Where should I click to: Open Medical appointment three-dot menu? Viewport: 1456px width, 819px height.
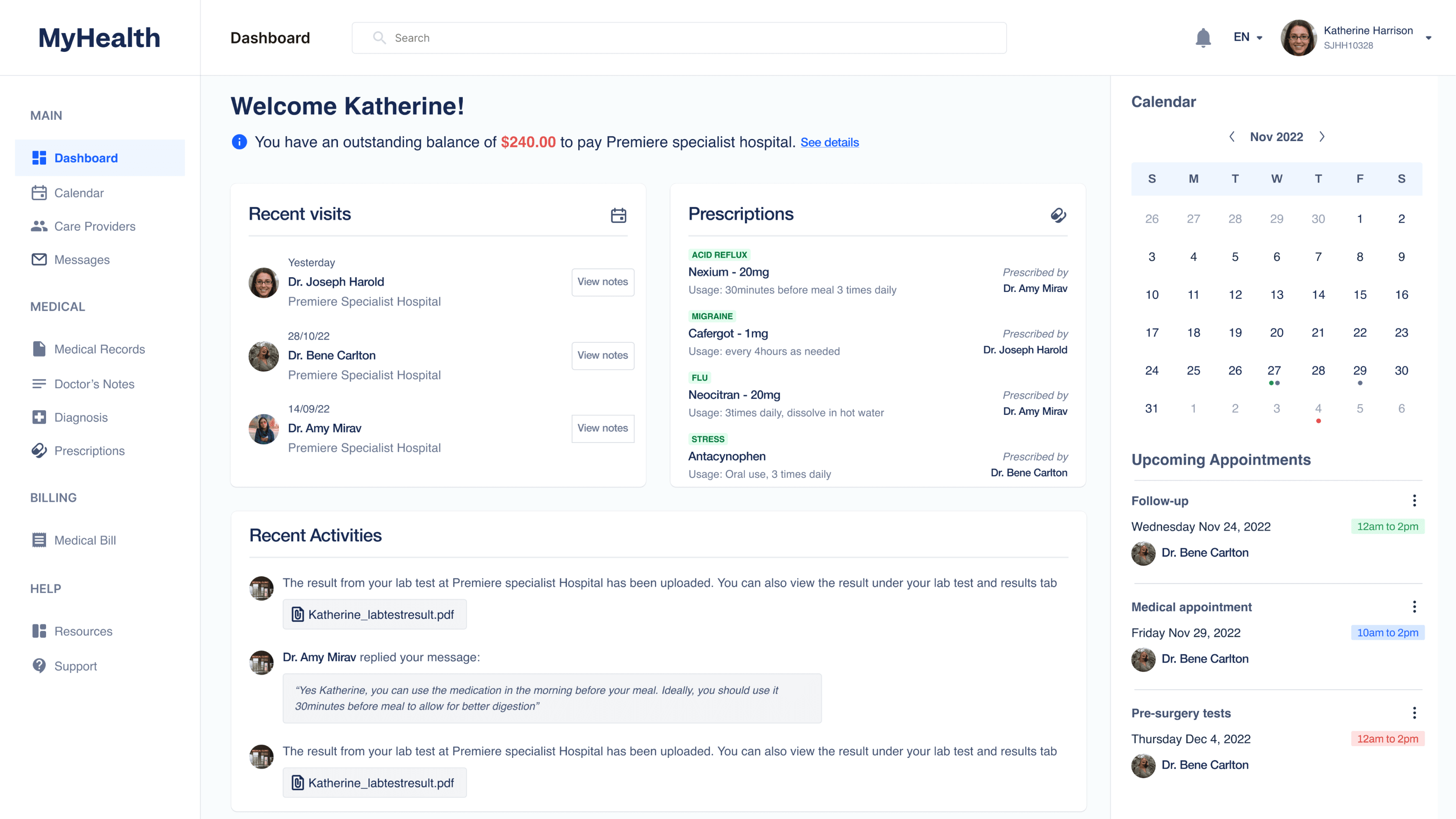click(x=1414, y=606)
